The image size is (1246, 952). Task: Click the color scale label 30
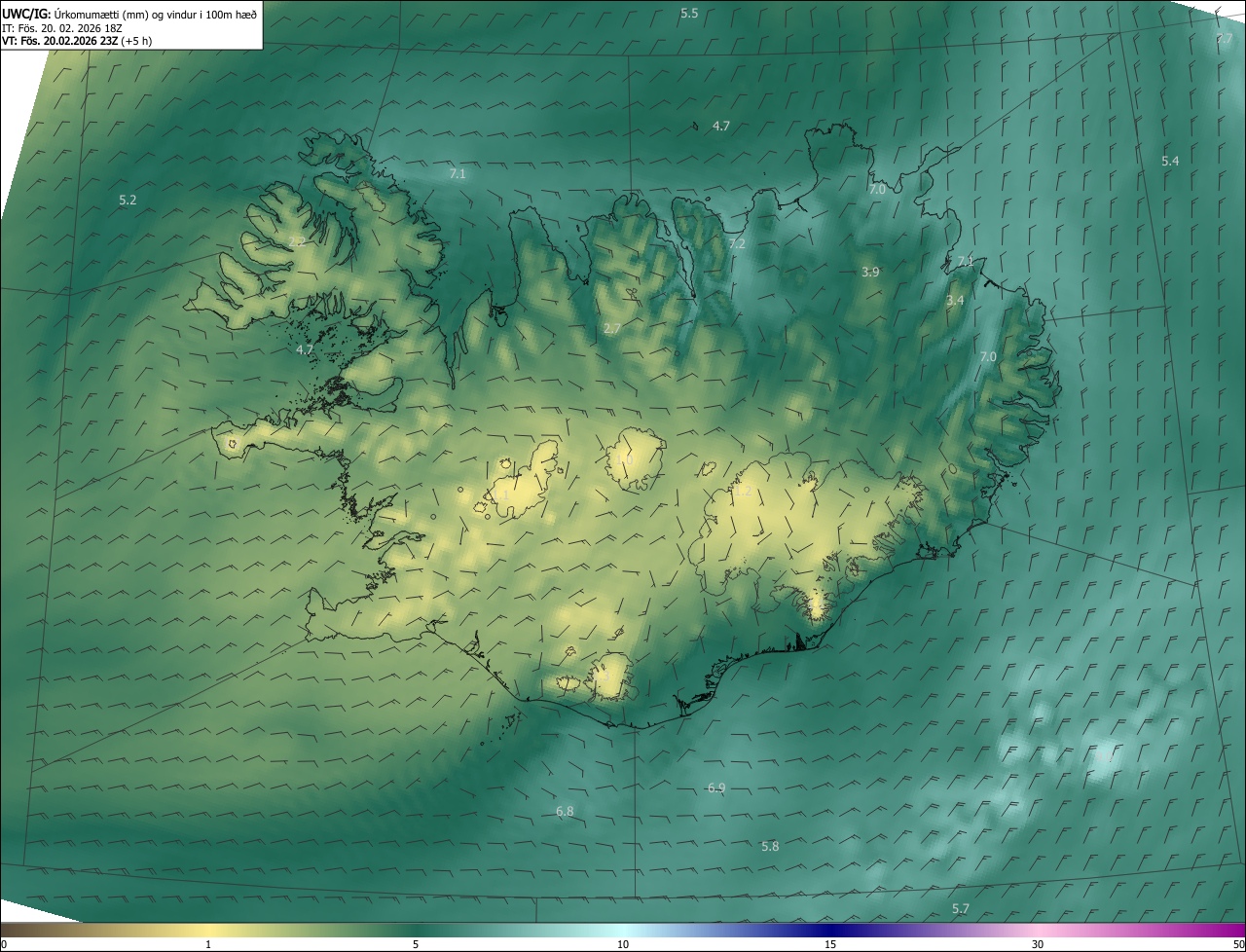pyautogui.click(x=1038, y=944)
